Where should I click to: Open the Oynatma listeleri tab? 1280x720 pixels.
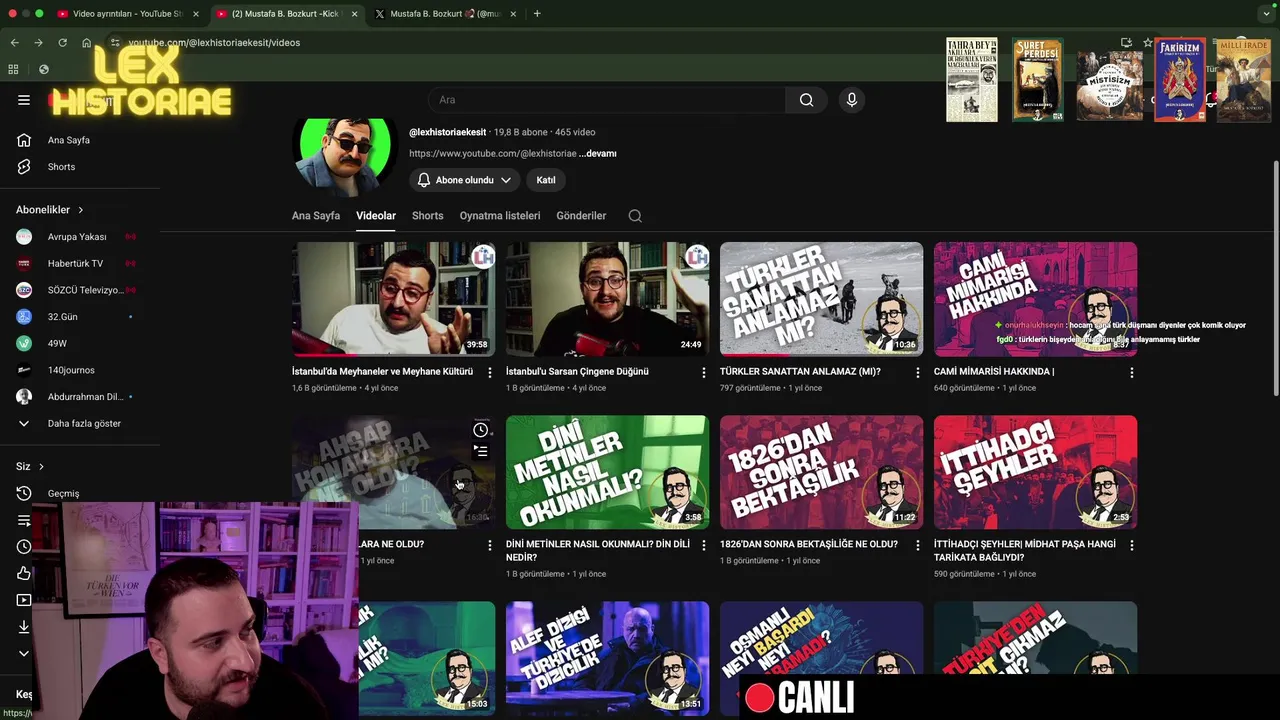[500, 216]
